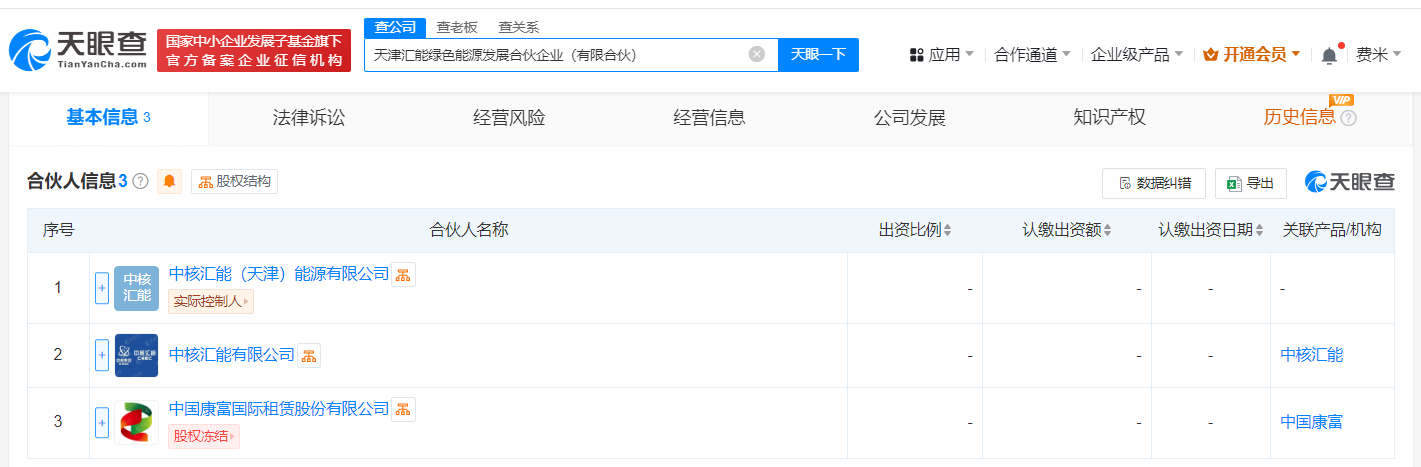
Task: Click the 中核汇能有限公司 company logo
Action: click(136, 355)
